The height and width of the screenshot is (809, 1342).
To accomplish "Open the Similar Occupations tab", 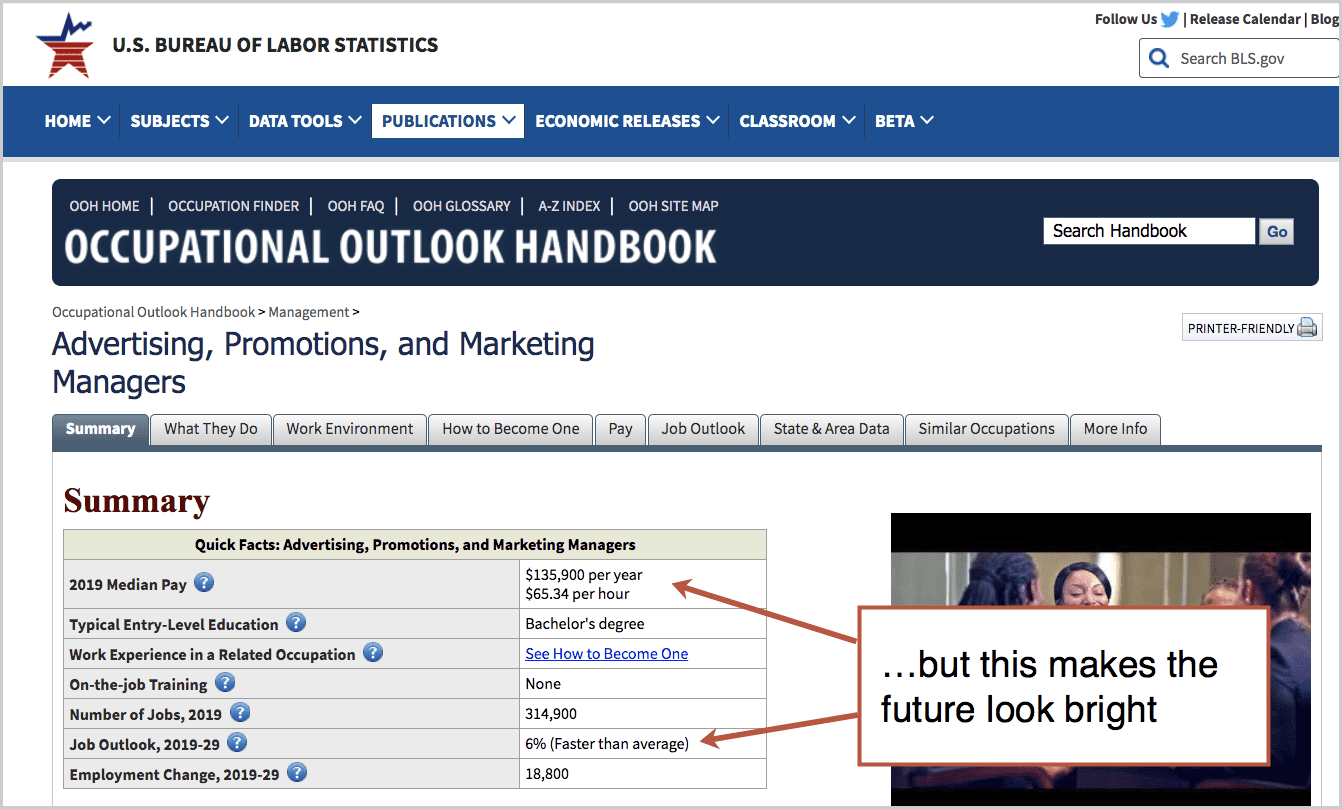I will coord(987,429).
